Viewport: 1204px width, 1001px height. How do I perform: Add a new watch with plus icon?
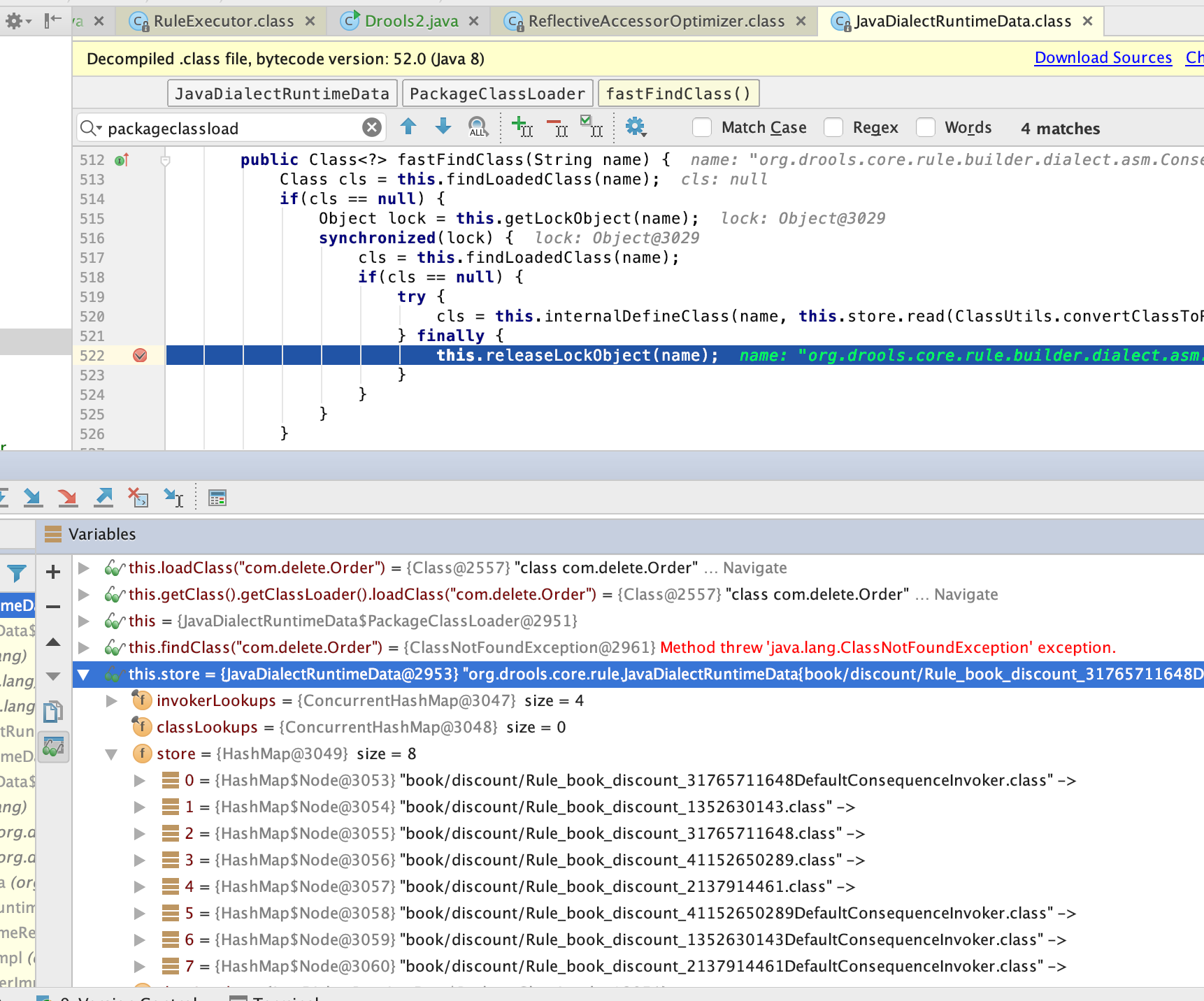(53, 572)
